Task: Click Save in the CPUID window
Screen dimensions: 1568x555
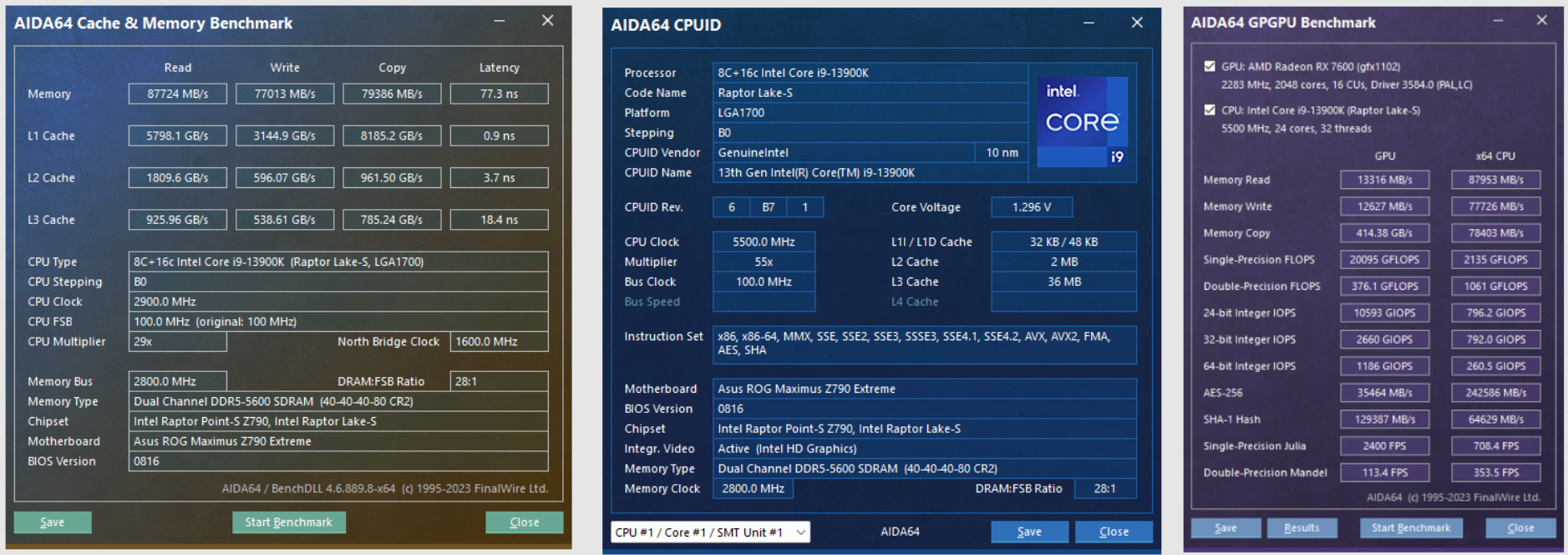Action: pos(1029,532)
